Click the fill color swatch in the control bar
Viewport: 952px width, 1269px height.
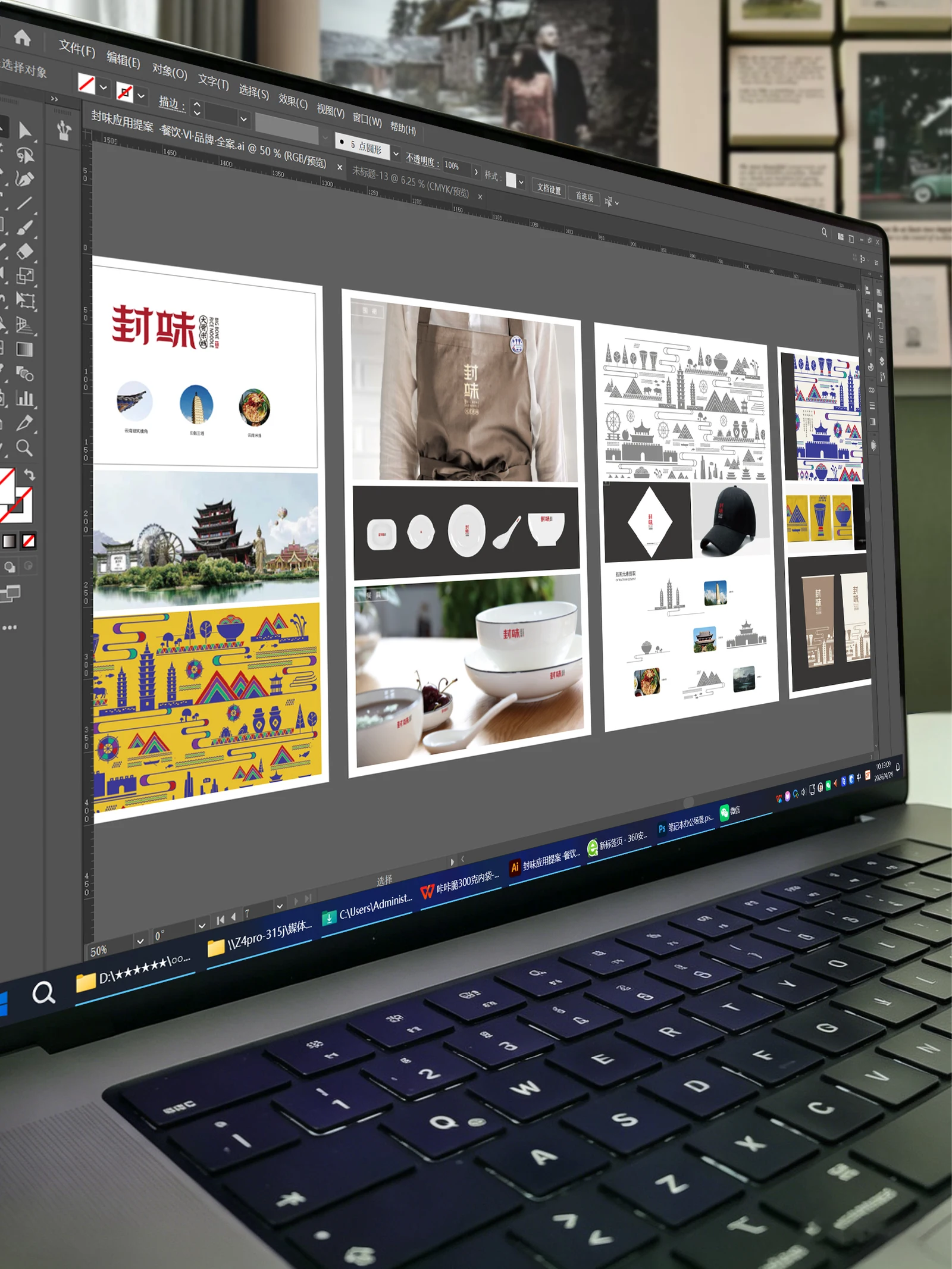tap(87, 83)
